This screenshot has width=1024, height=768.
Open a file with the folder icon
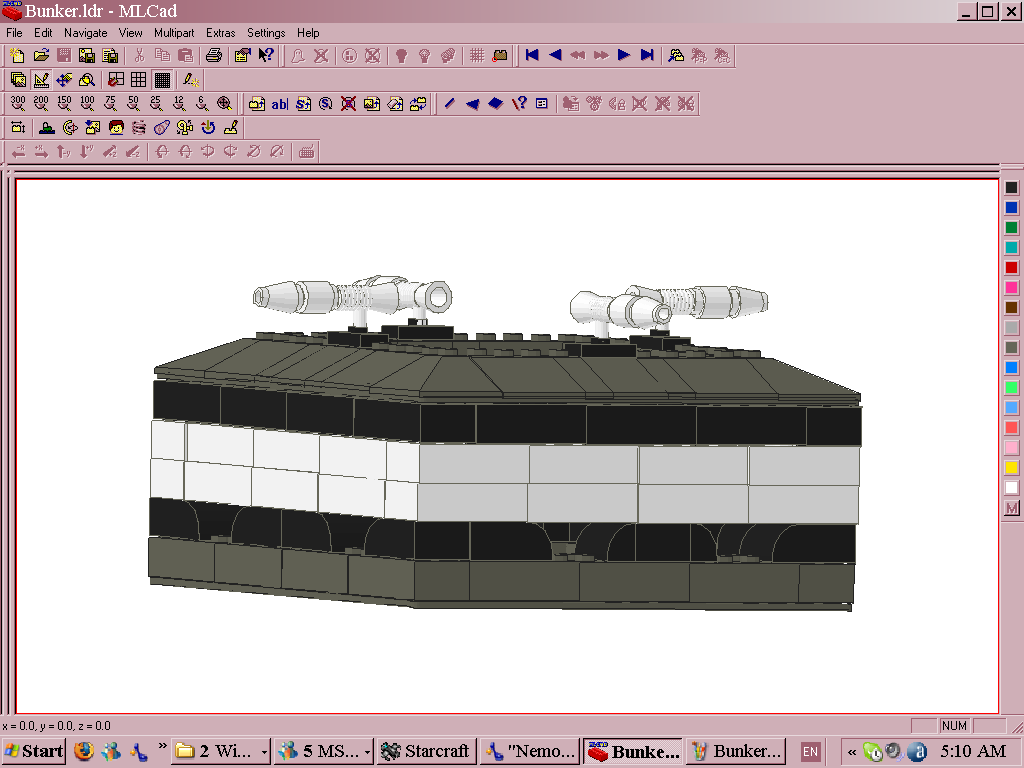click(x=41, y=56)
